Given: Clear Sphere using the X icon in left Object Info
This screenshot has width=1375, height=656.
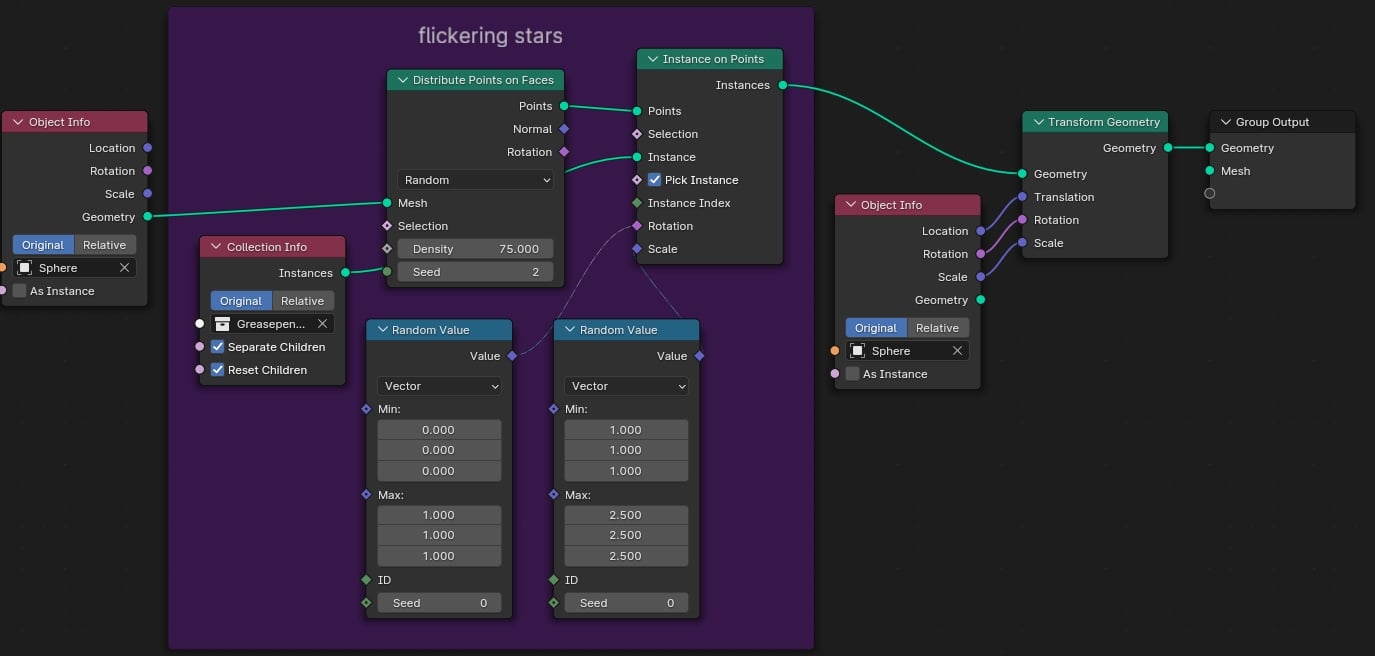Looking at the screenshot, I should [125, 267].
